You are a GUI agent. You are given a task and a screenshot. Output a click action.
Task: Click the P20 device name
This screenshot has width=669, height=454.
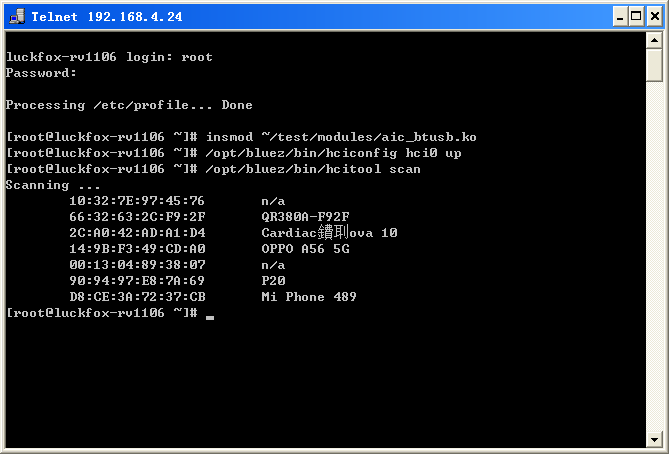tap(273, 281)
